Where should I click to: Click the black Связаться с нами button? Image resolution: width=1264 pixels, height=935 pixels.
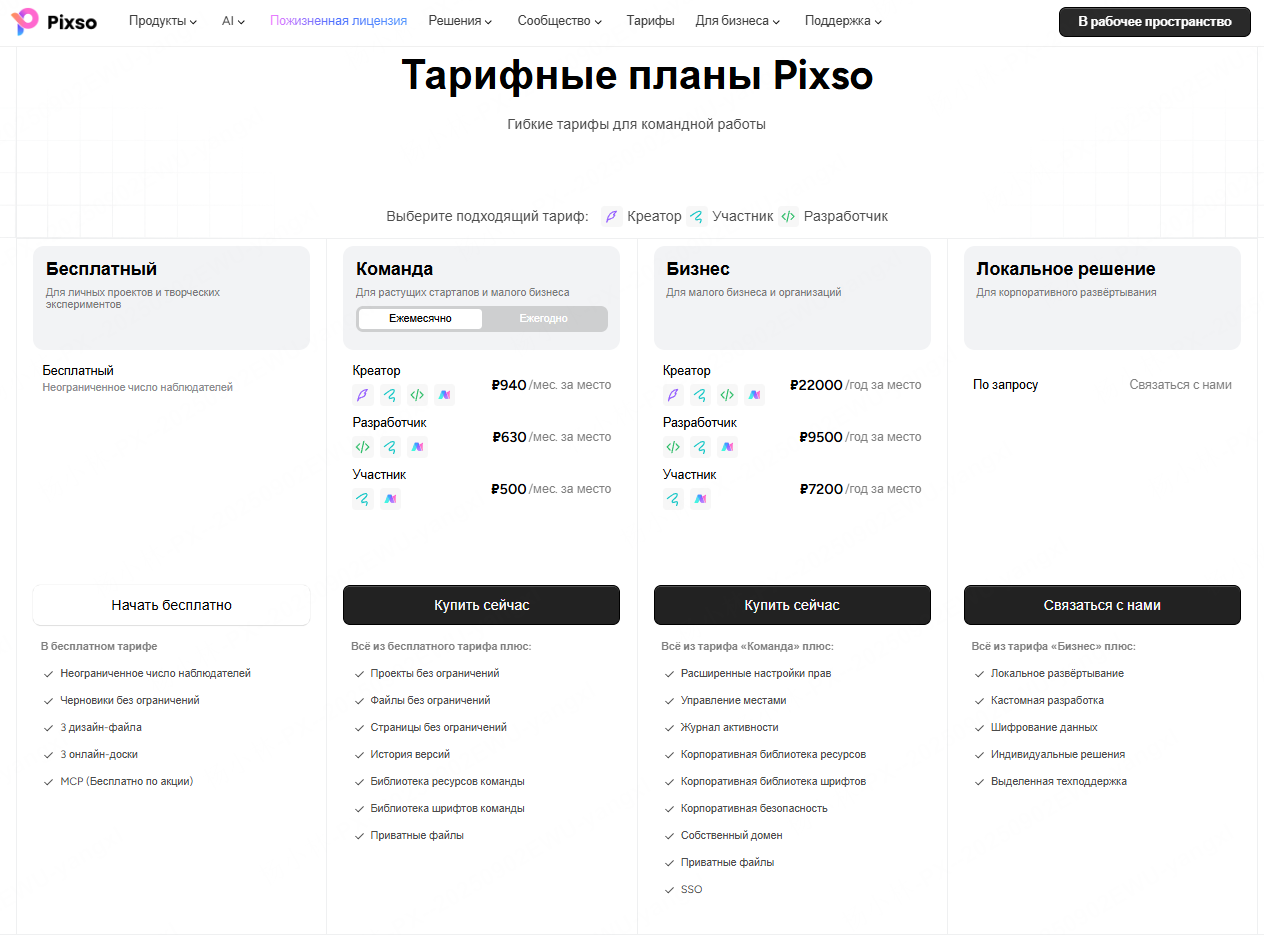pyautogui.click(x=1102, y=605)
